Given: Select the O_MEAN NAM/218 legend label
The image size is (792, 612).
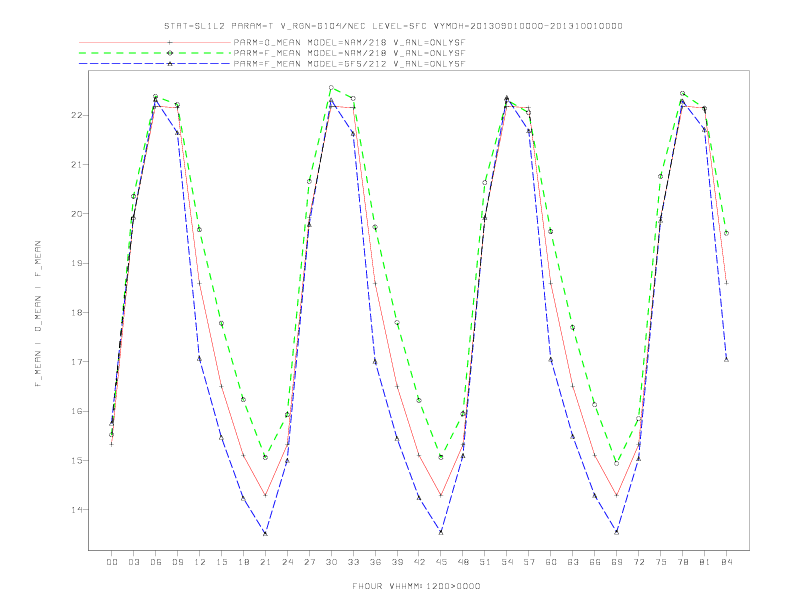Looking at the screenshot, I should click(349, 42).
